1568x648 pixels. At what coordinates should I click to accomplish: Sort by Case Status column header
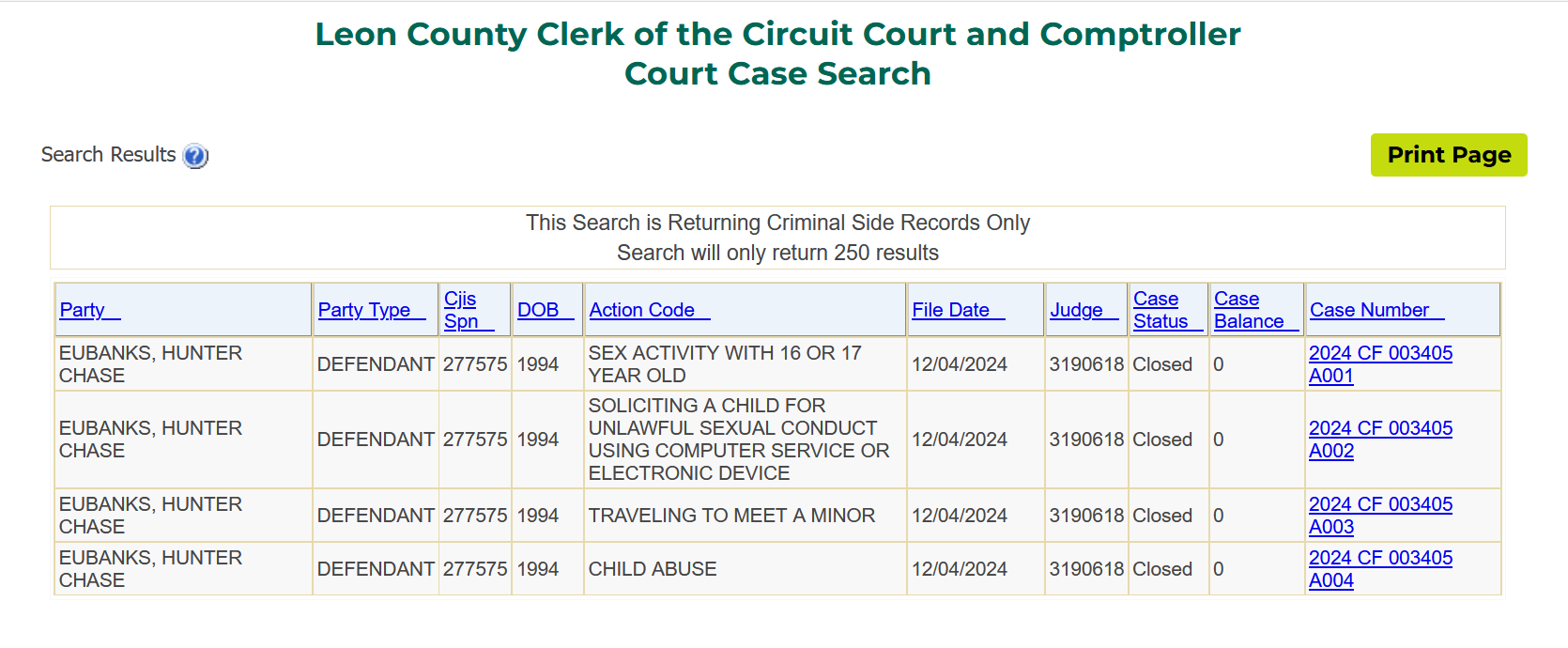tap(1168, 310)
